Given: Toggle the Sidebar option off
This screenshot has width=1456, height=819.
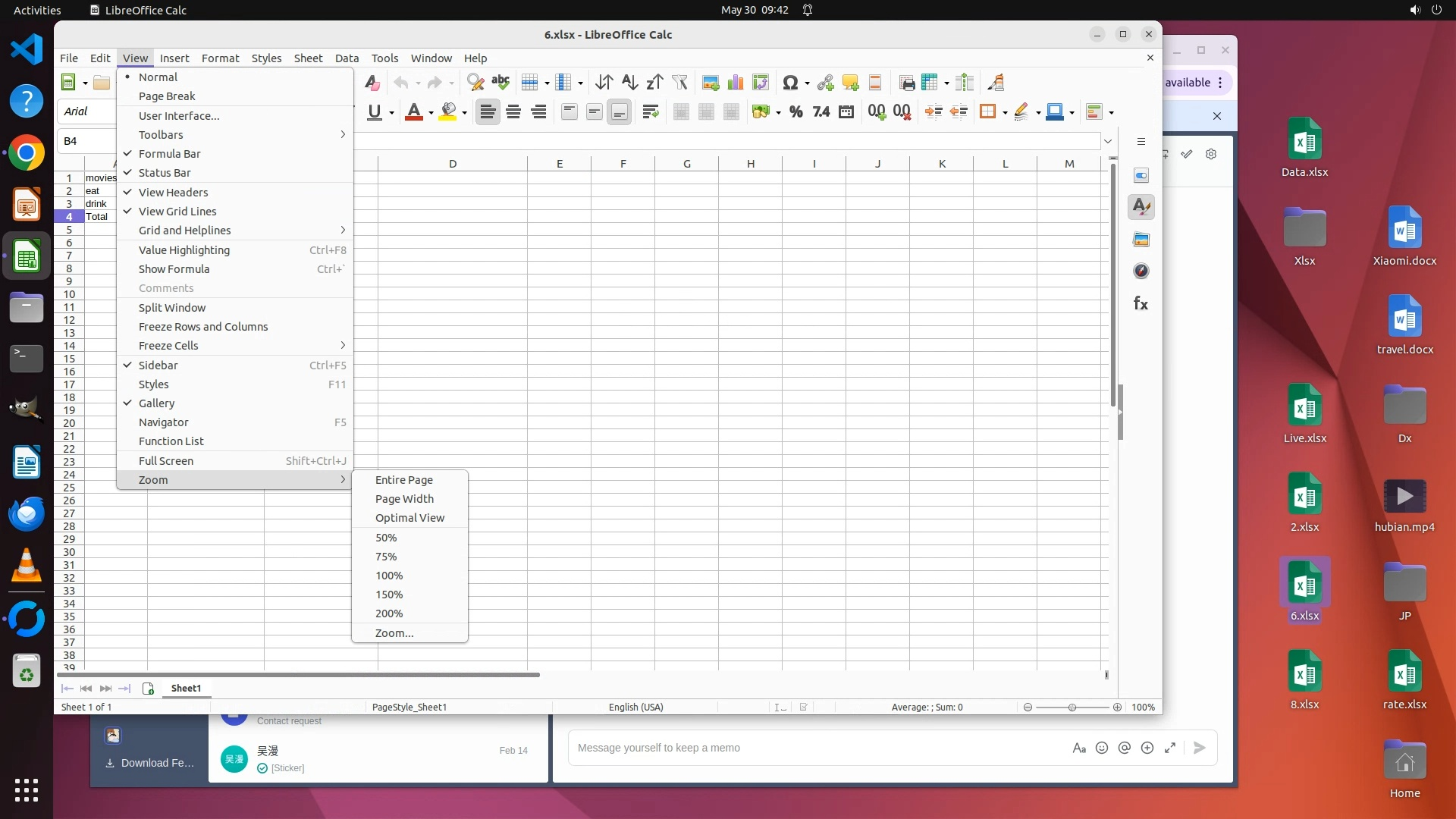Looking at the screenshot, I should coord(158,366).
